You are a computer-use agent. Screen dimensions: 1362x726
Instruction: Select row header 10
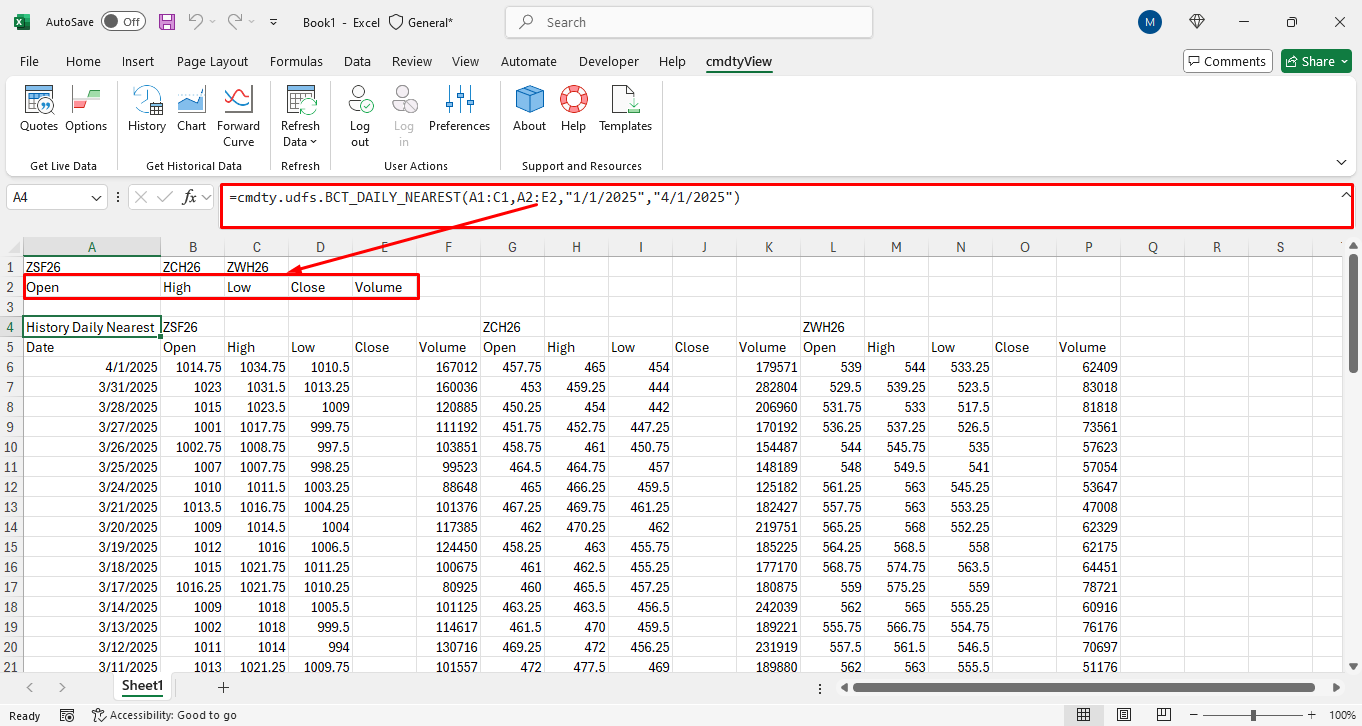[x=12, y=447]
